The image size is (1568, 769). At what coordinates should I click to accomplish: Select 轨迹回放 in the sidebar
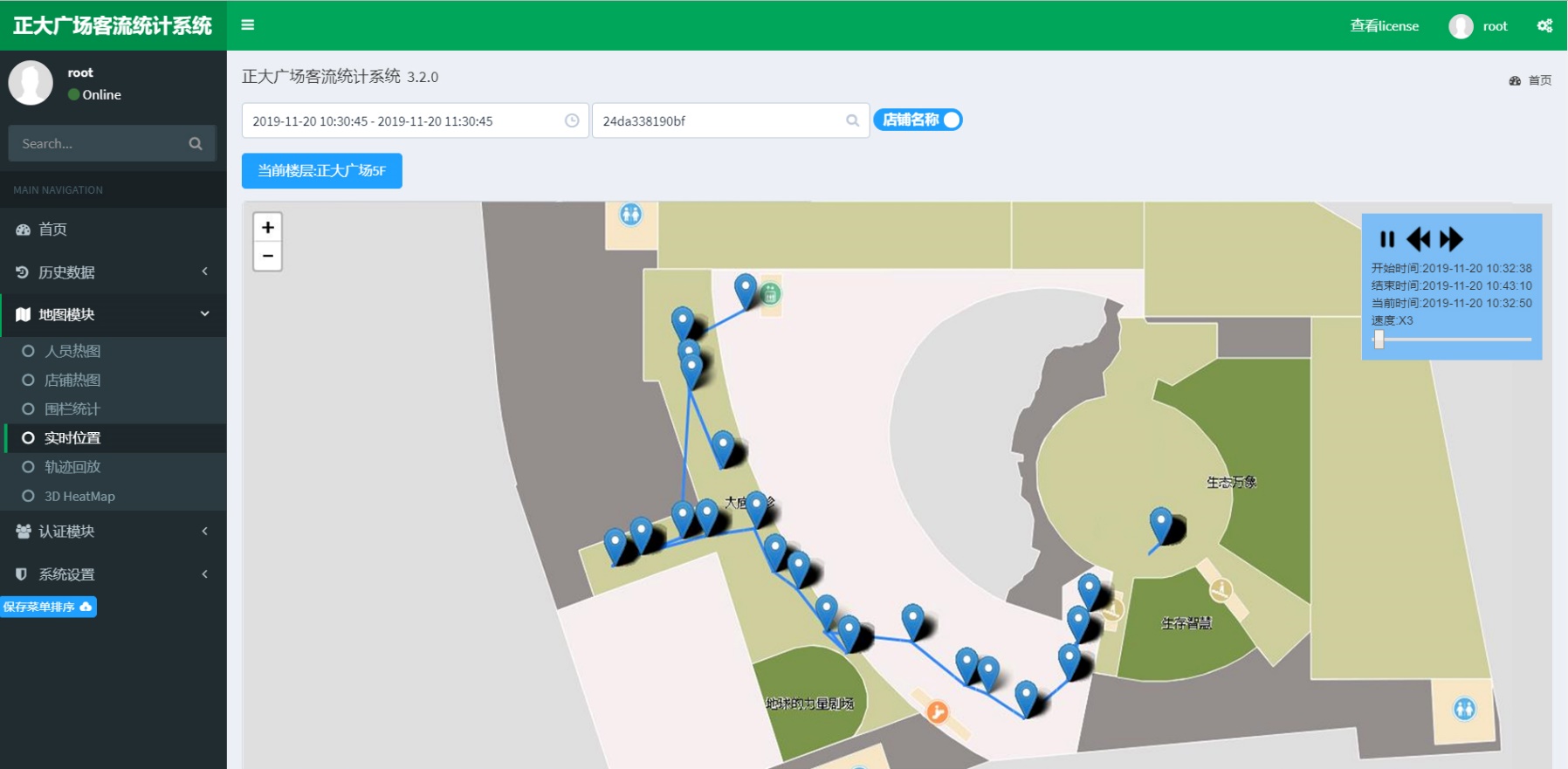(x=72, y=467)
